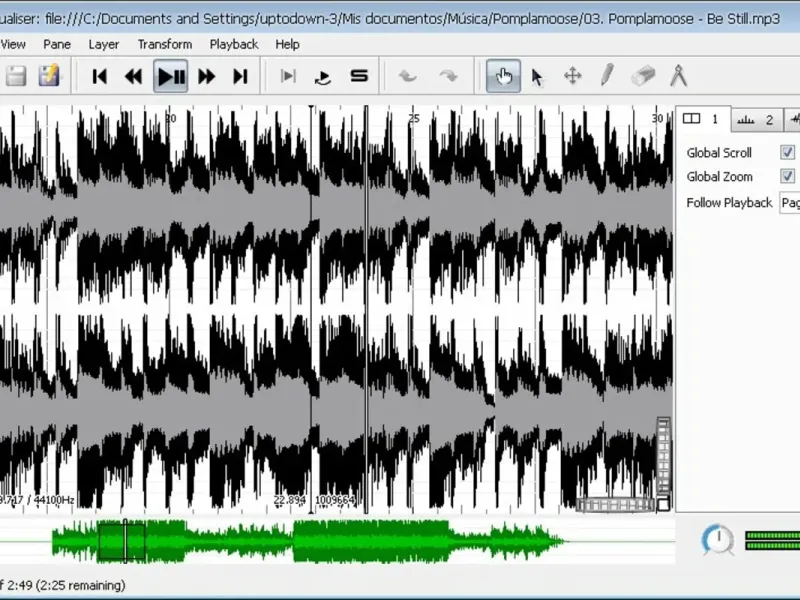Select the arrow Select tool
This screenshot has height=600, width=800.
pyautogui.click(x=537, y=77)
